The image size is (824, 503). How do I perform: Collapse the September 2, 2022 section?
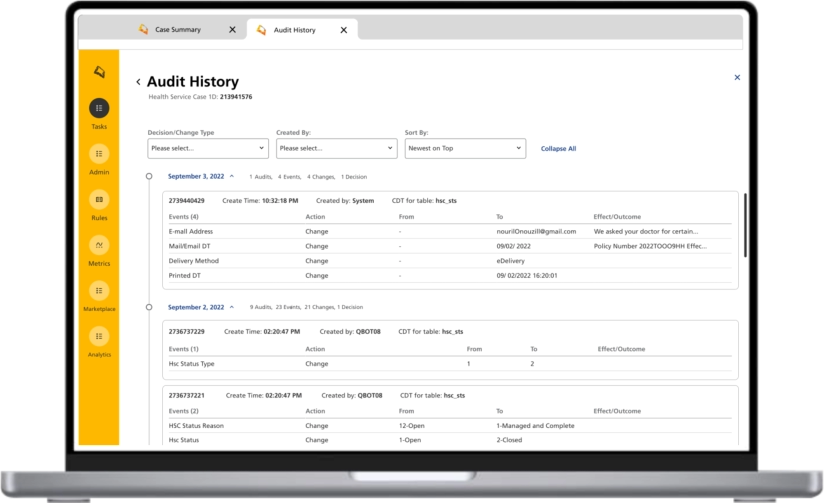point(232,307)
